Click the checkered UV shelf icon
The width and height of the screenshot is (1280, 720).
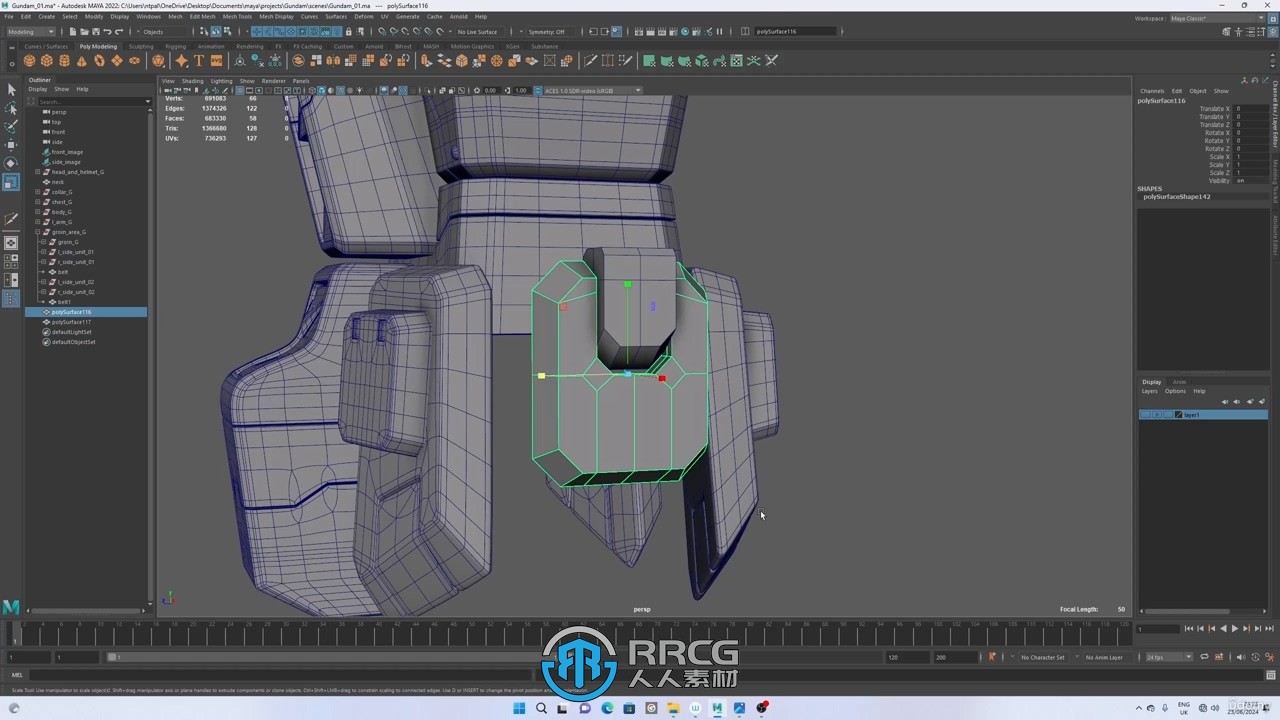[x=737, y=61]
